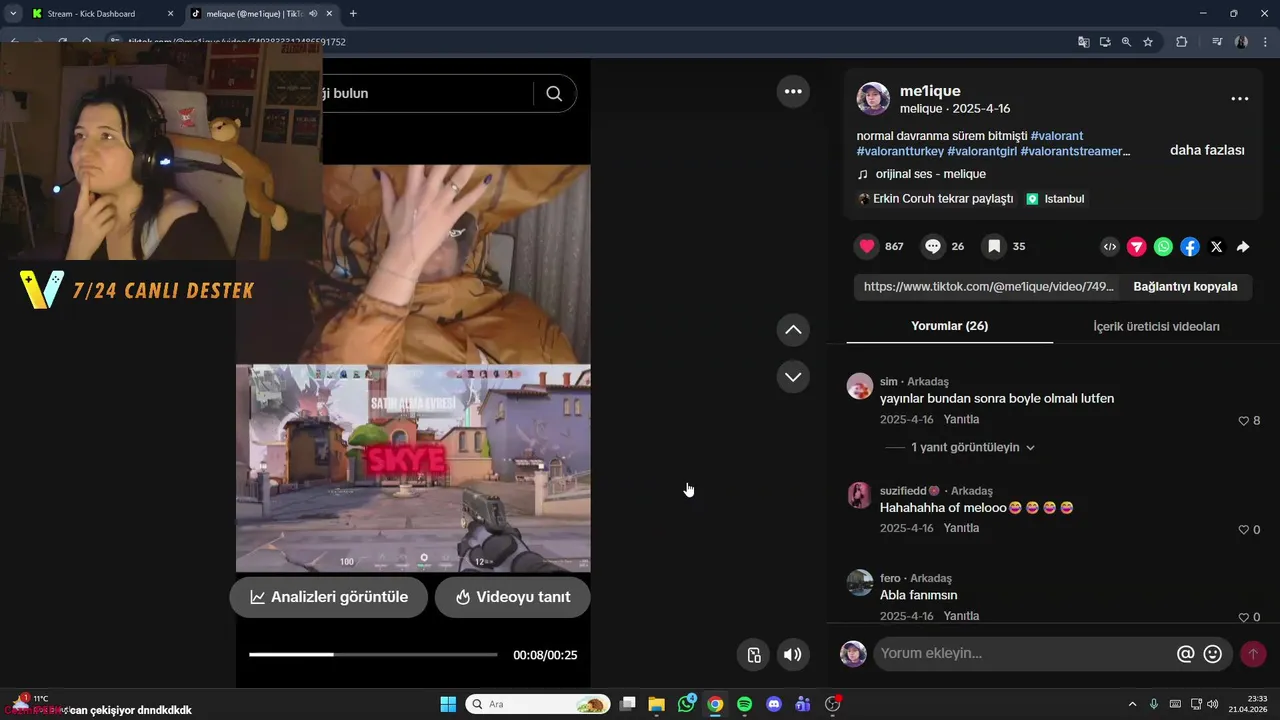The height and width of the screenshot is (720, 1280).
Task: Show hidden system tray icons chevron
Action: tap(1132, 704)
